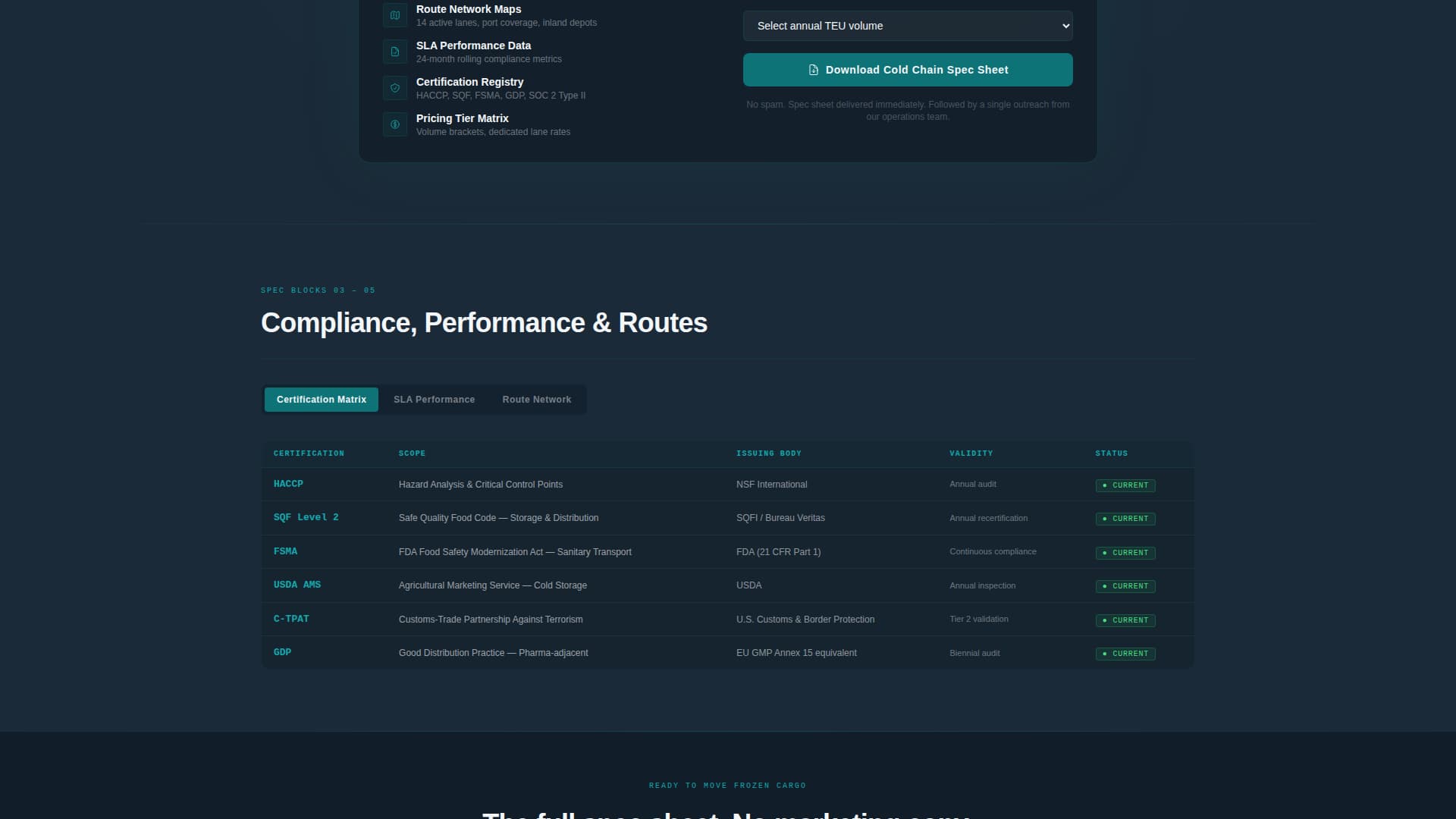The height and width of the screenshot is (819, 1456).
Task: Click the C-TPAT certification row label
Action: pyautogui.click(x=291, y=619)
